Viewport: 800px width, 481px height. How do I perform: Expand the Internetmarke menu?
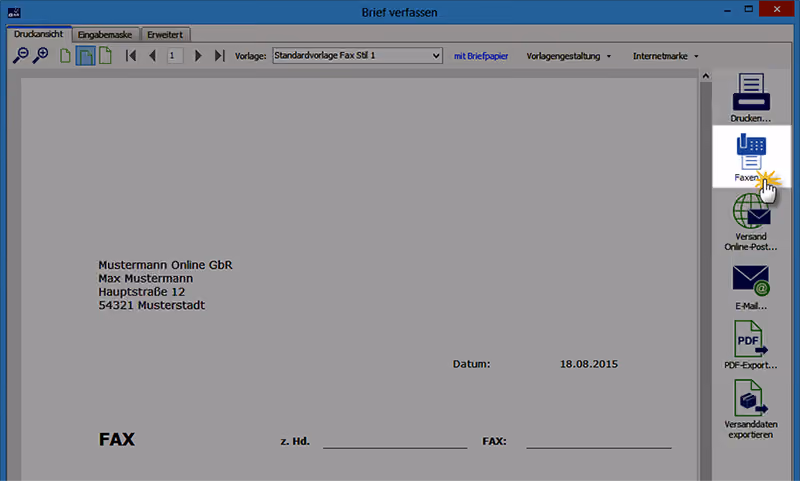(665, 56)
